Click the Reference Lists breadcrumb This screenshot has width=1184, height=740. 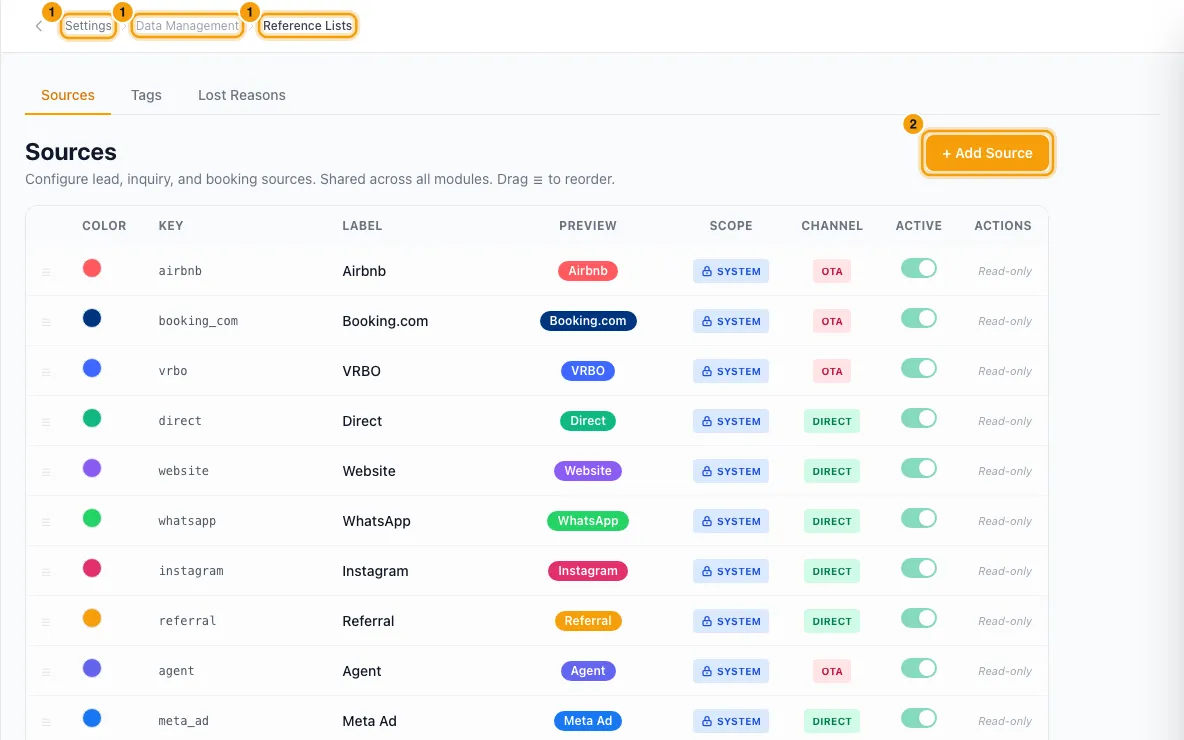(307, 26)
